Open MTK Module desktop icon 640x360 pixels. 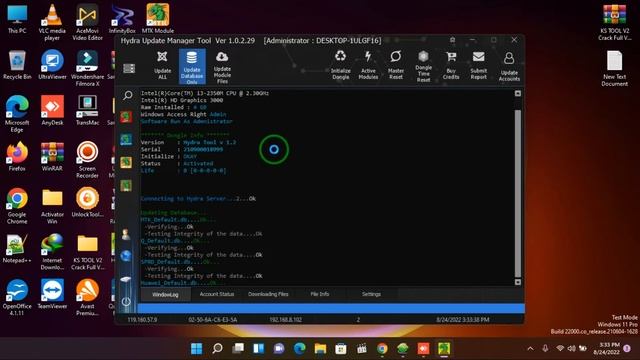click(158, 19)
